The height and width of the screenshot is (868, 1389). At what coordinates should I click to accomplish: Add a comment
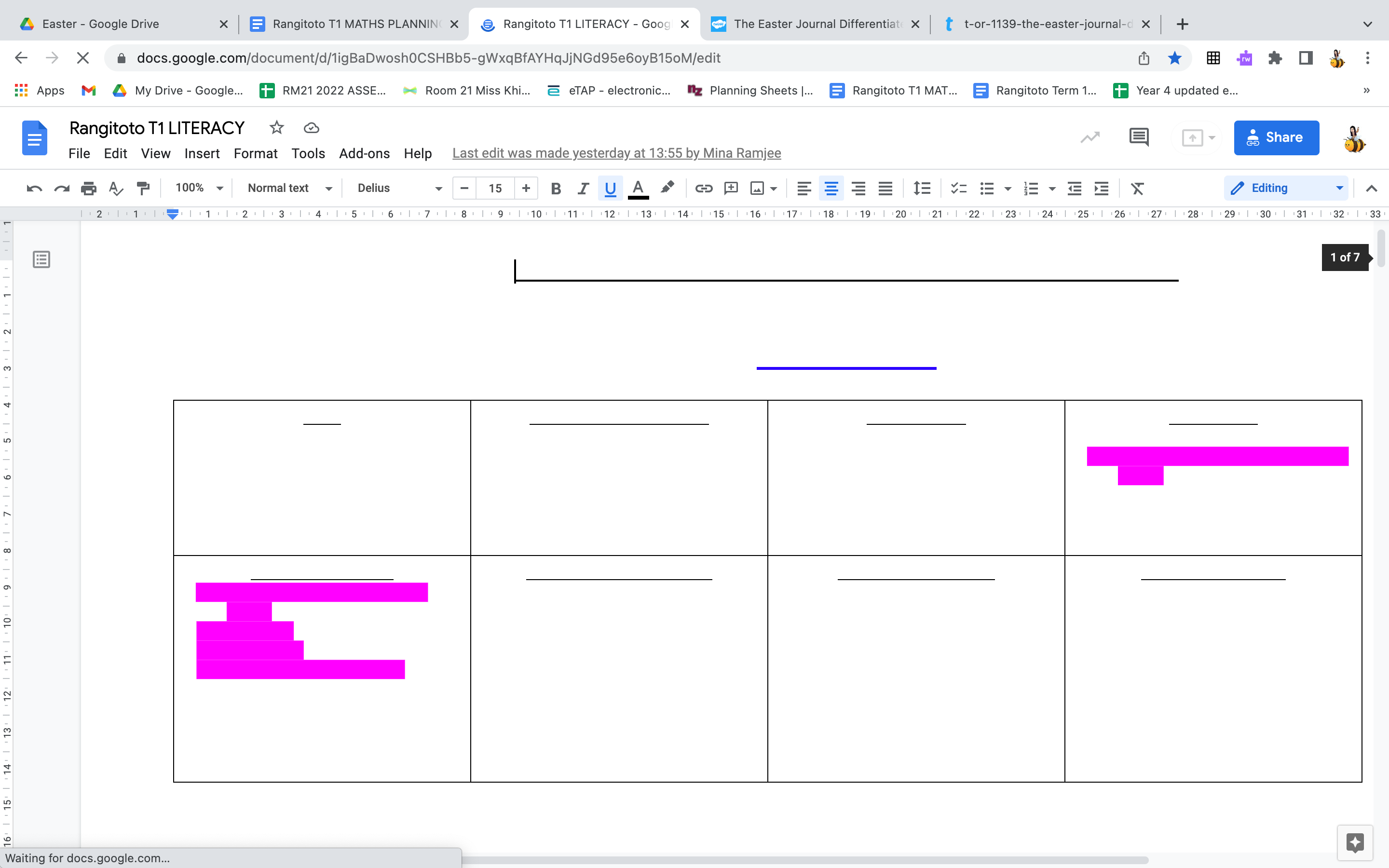pos(730,188)
